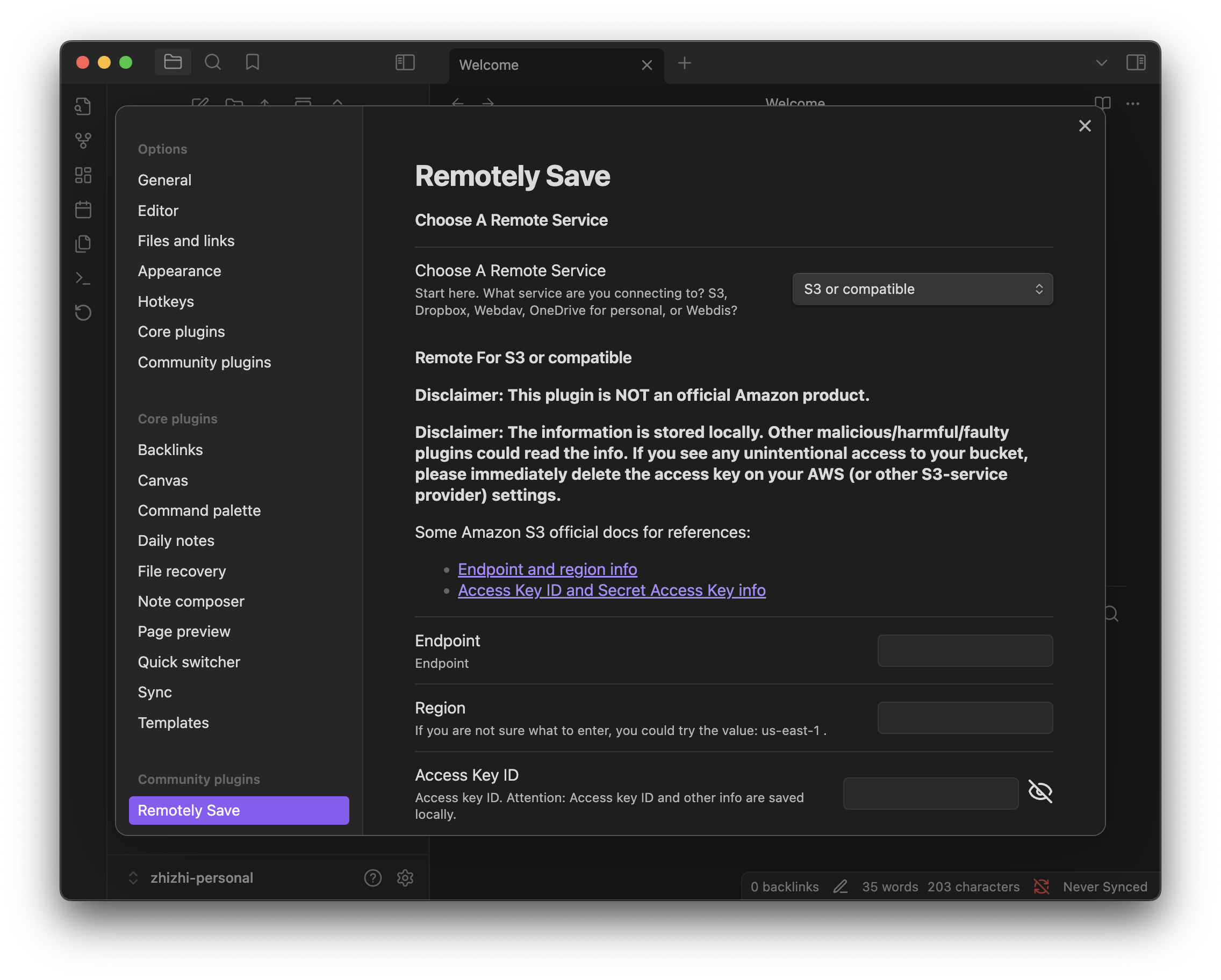
Task: Open search with magnifier icon
Action: pyautogui.click(x=213, y=62)
